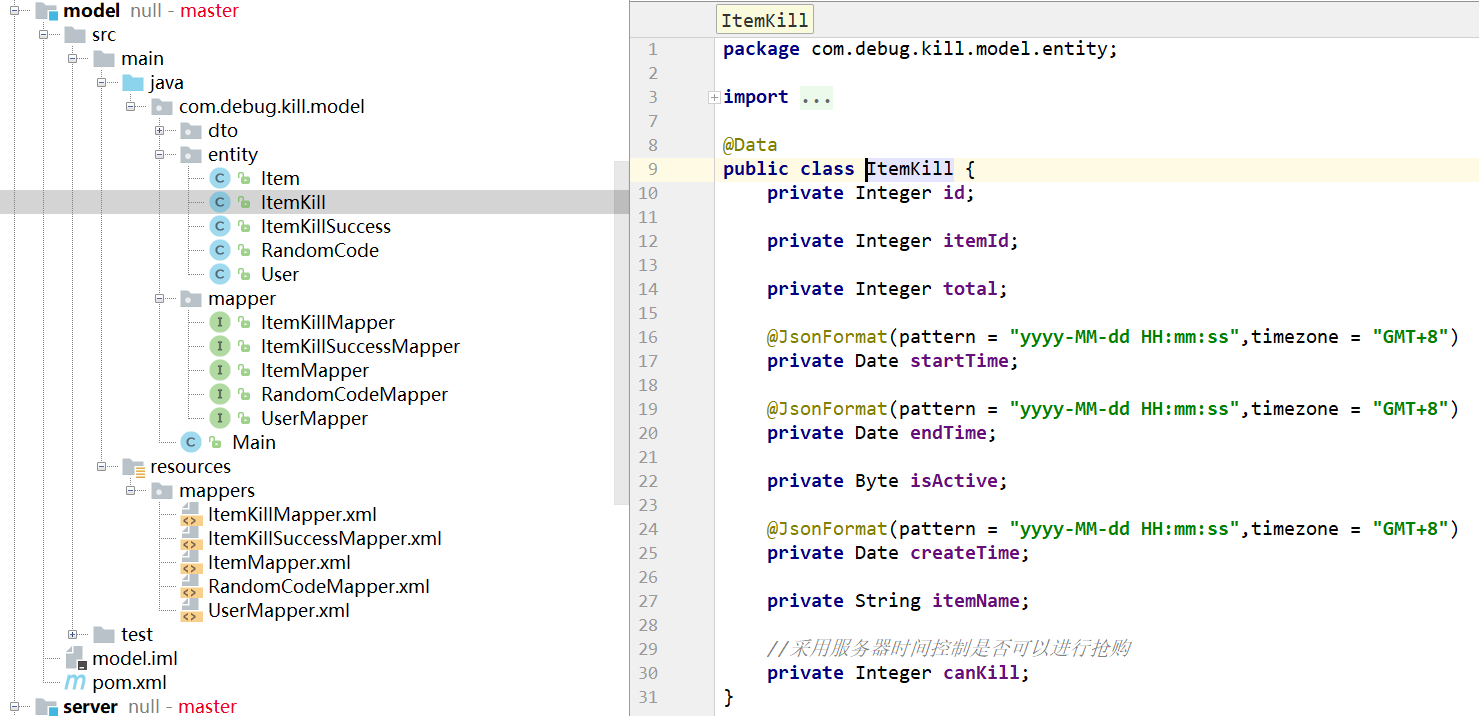The height and width of the screenshot is (716, 1479).
Task: Collapse the entity package
Action: click(160, 154)
